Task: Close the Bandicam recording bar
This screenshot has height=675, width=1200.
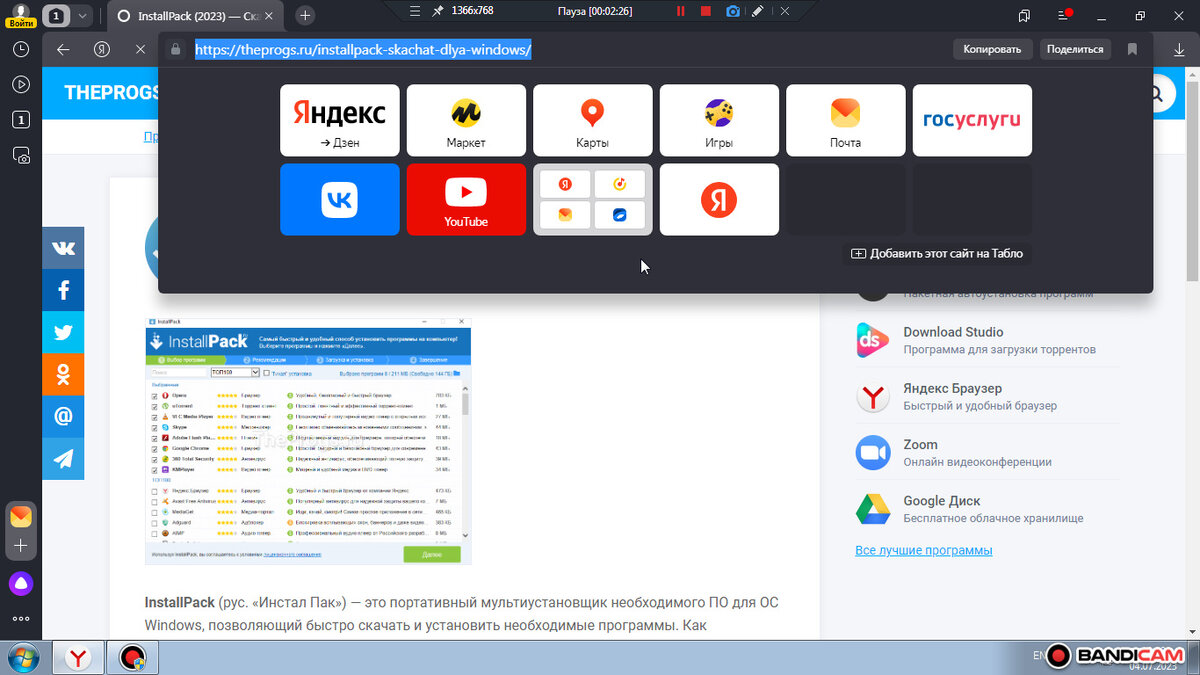Action: tap(784, 11)
